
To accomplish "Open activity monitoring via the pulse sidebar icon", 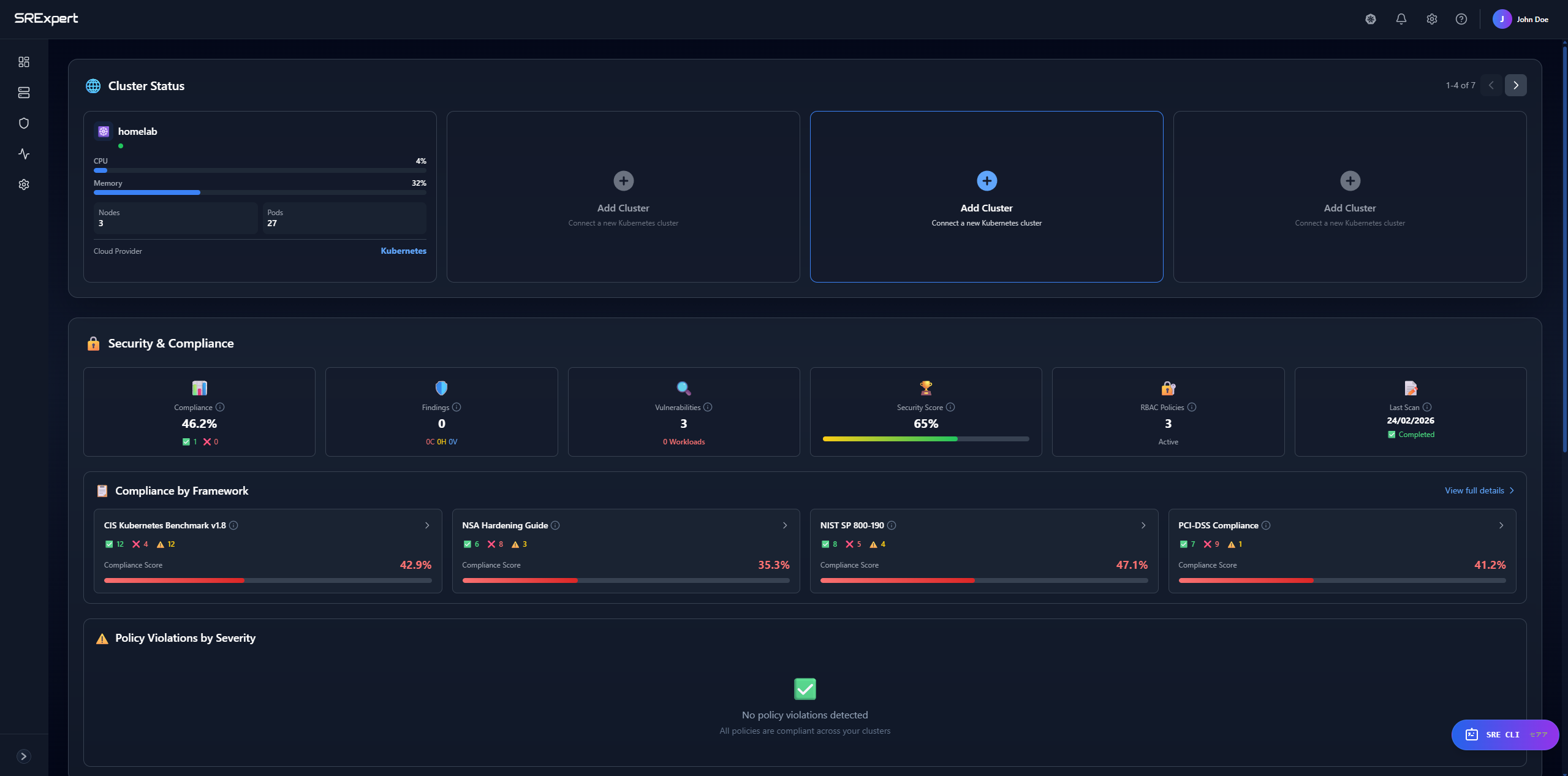I will 23,154.
